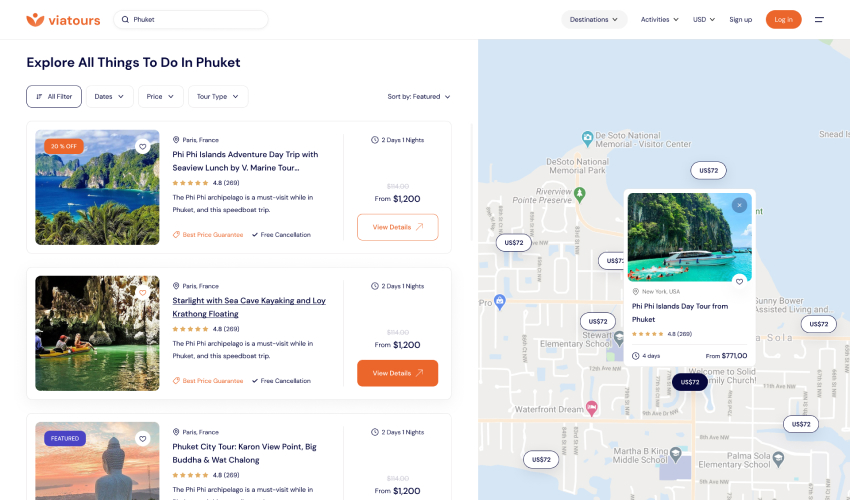Open the hamburger menu icon
The height and width of the screenshot is (500, 850).
[819, 19]
